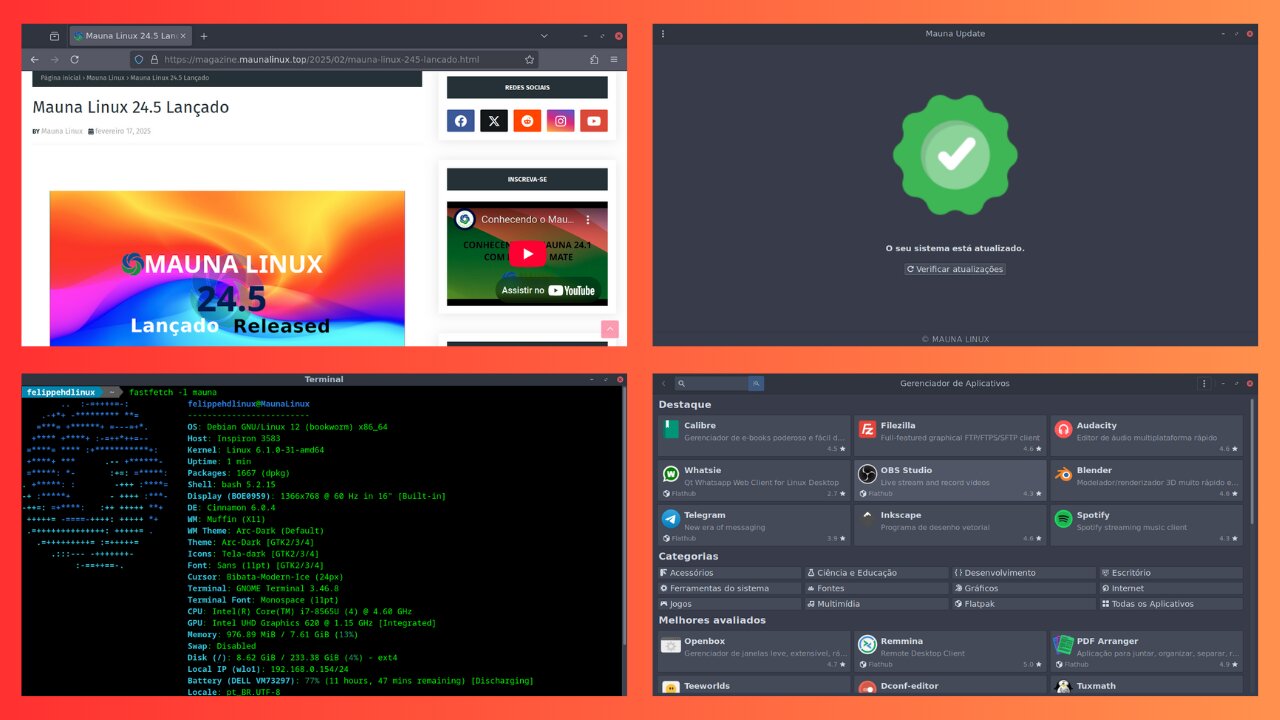Select Todas os Aplicativos category
Viewport: 1280px width, 720px height.
coord(1171,604)
